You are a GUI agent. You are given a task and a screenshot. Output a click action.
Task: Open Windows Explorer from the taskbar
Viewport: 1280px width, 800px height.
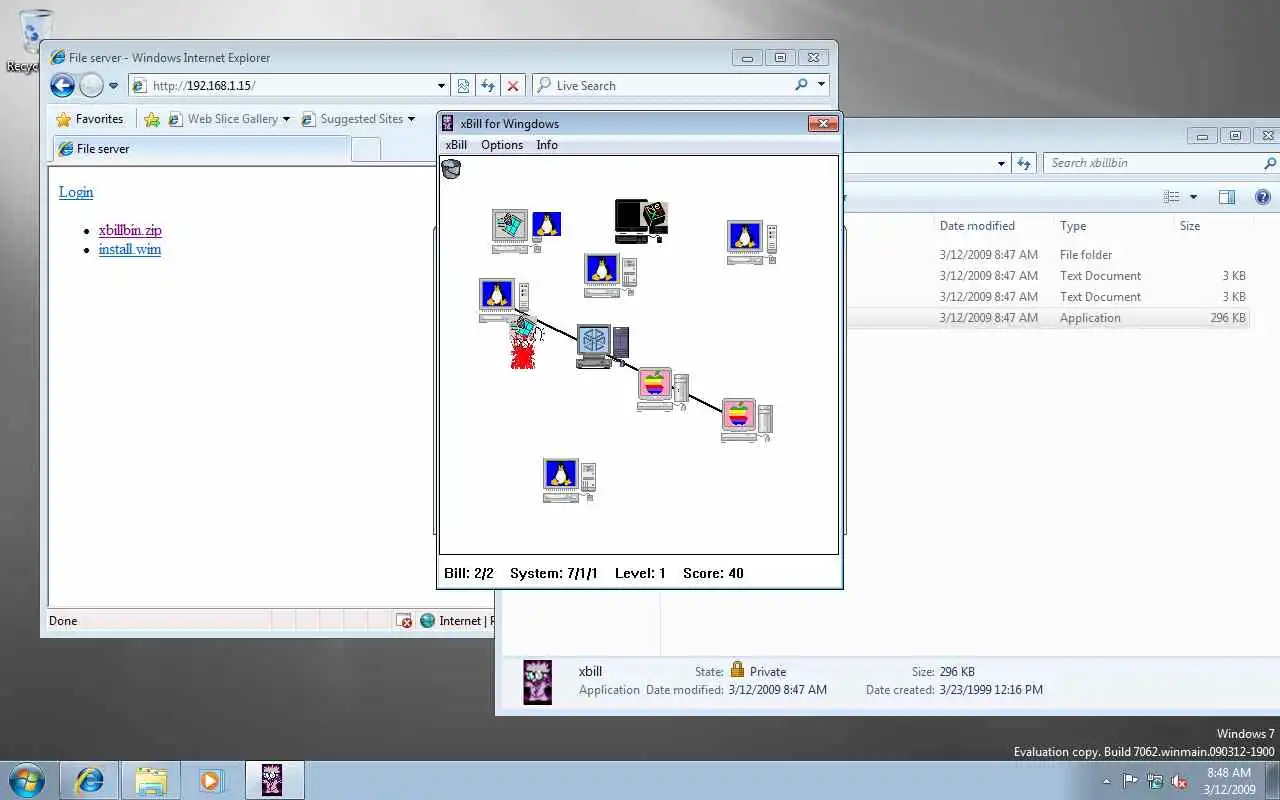point(151,780)
